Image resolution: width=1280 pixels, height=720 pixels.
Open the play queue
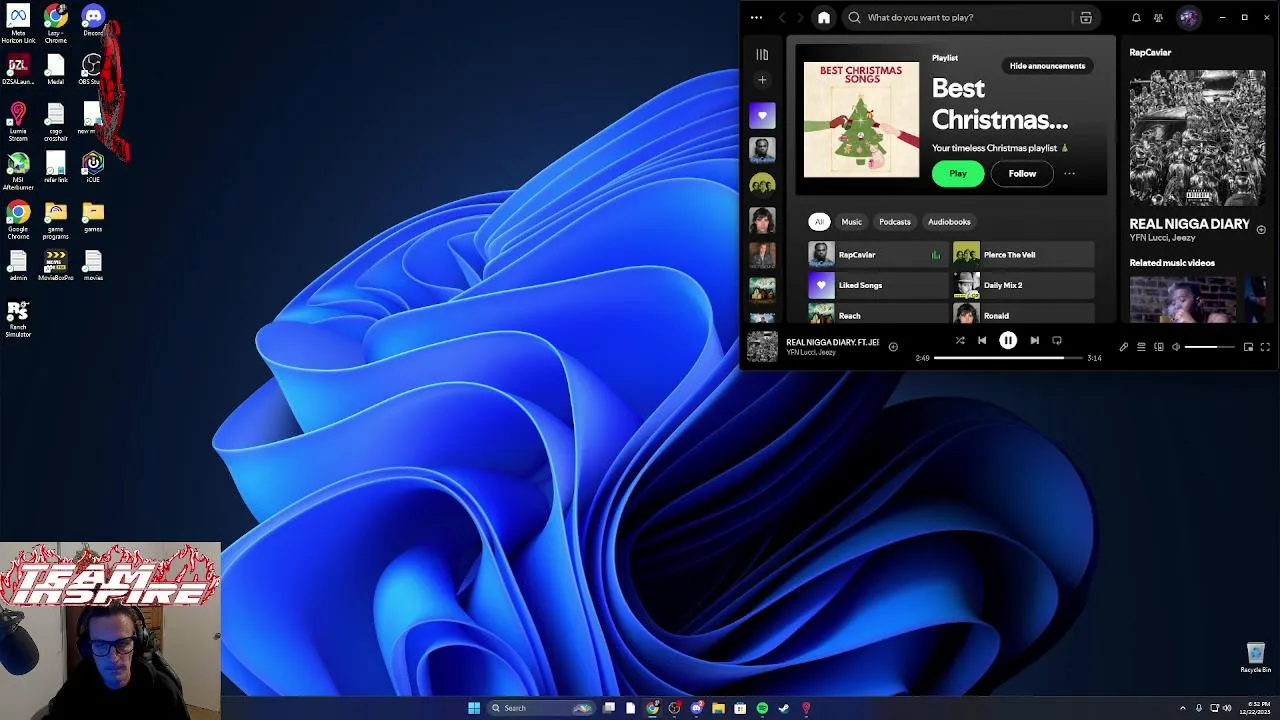pyautogui.click(x=1141, y=347)
